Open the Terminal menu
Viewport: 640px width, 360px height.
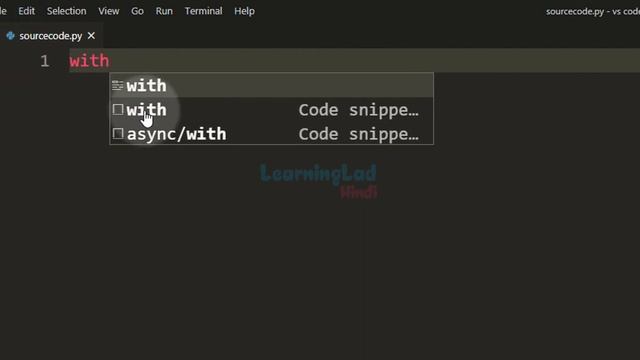tap(203, 11)
